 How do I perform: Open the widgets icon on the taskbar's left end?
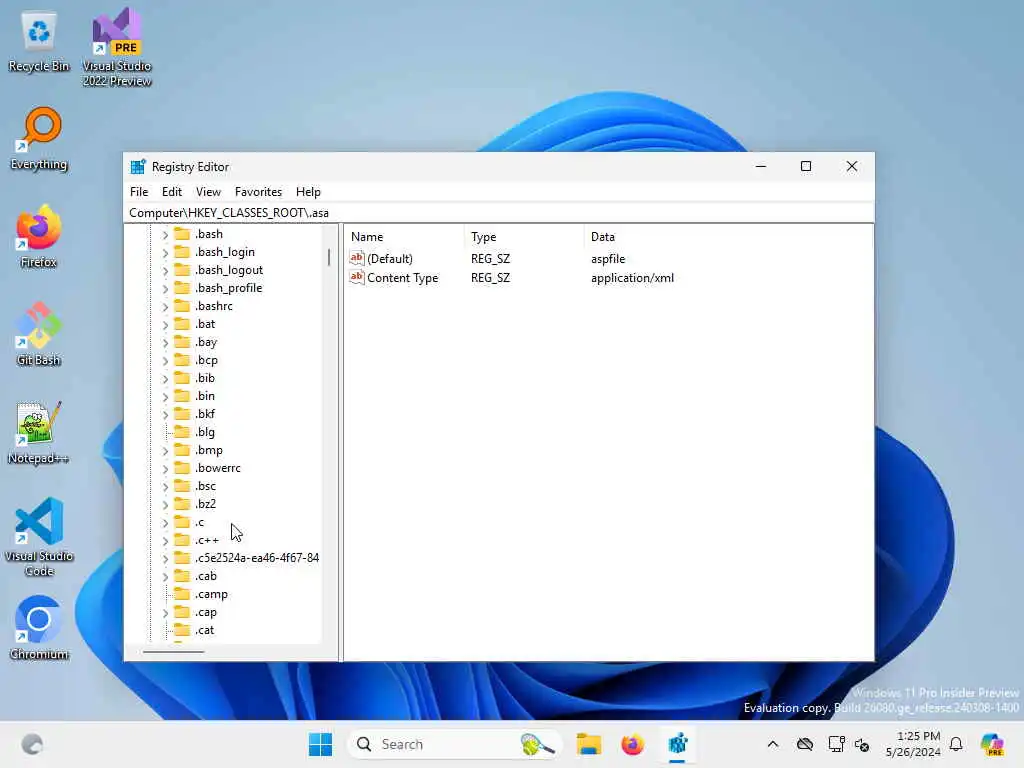coord(32,744)
